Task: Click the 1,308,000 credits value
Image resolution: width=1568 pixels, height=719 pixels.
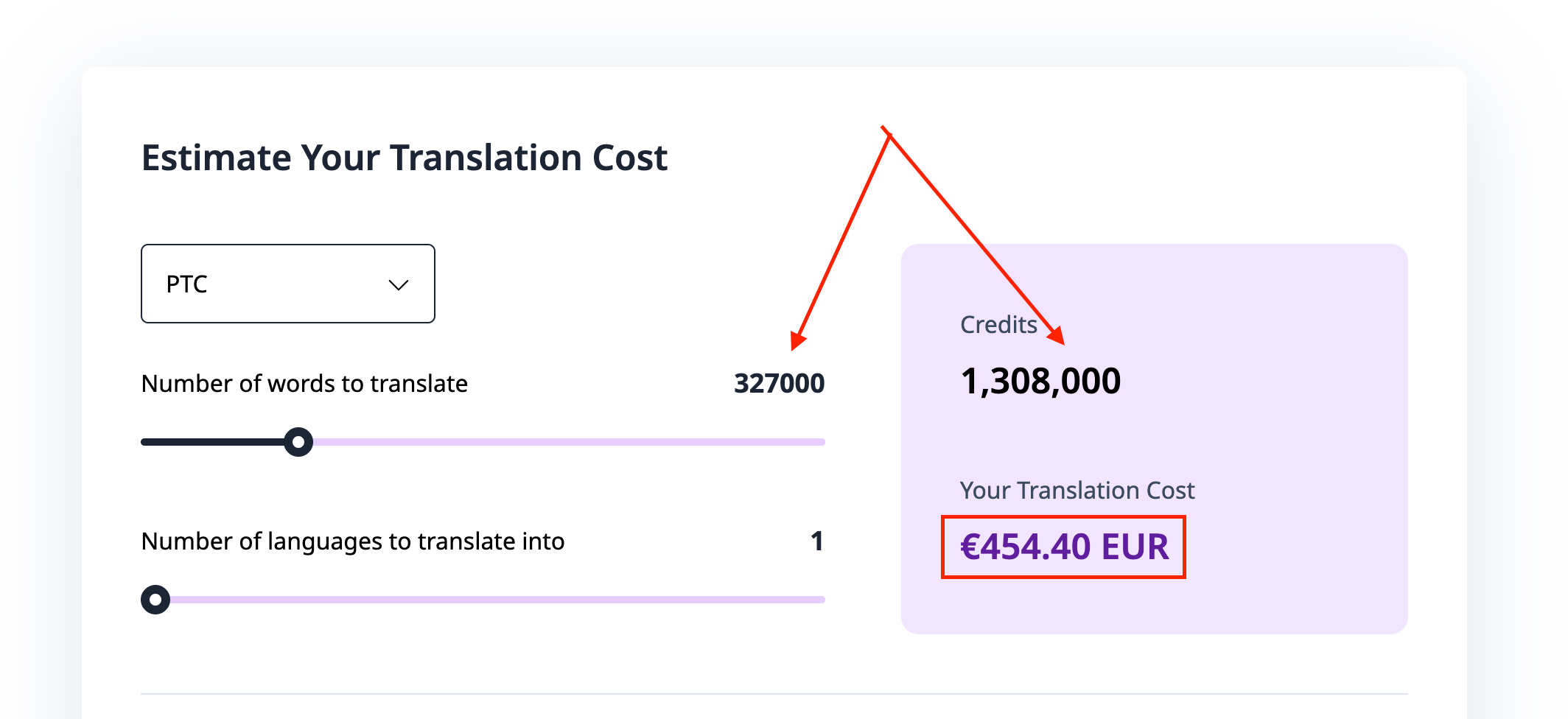Action: click(x=1040, y=382)
